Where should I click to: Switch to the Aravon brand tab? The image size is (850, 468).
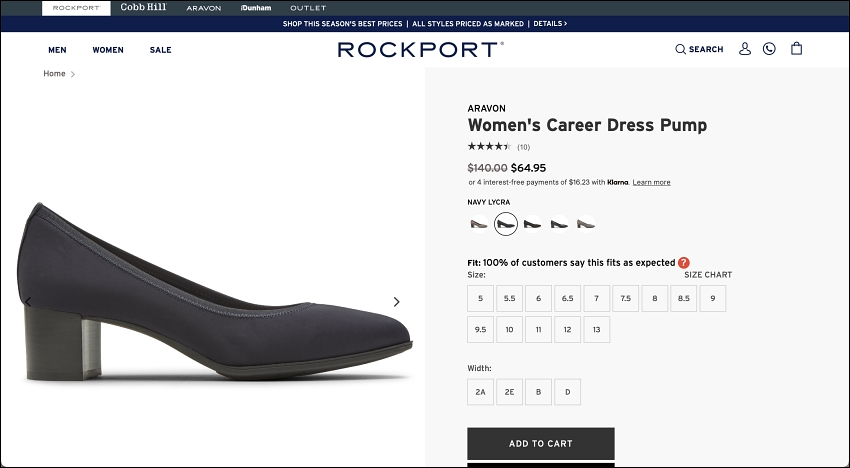[x=204, y=8]
